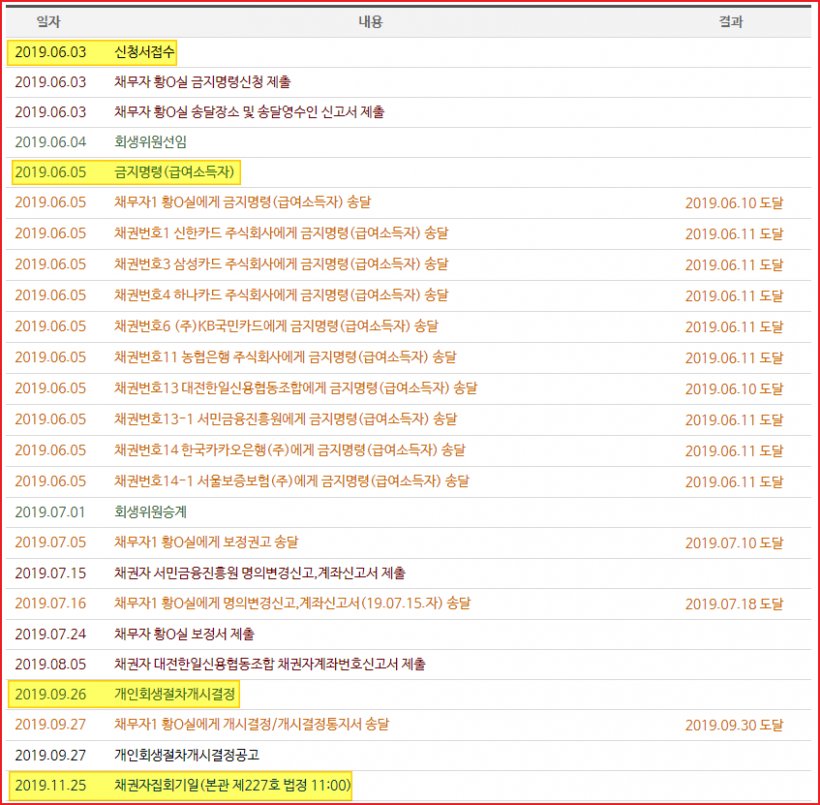The width and height of the screenshot is (820, 805).
Task: Click the 회생위원선임 entry
Action: [x=151, y=142]
